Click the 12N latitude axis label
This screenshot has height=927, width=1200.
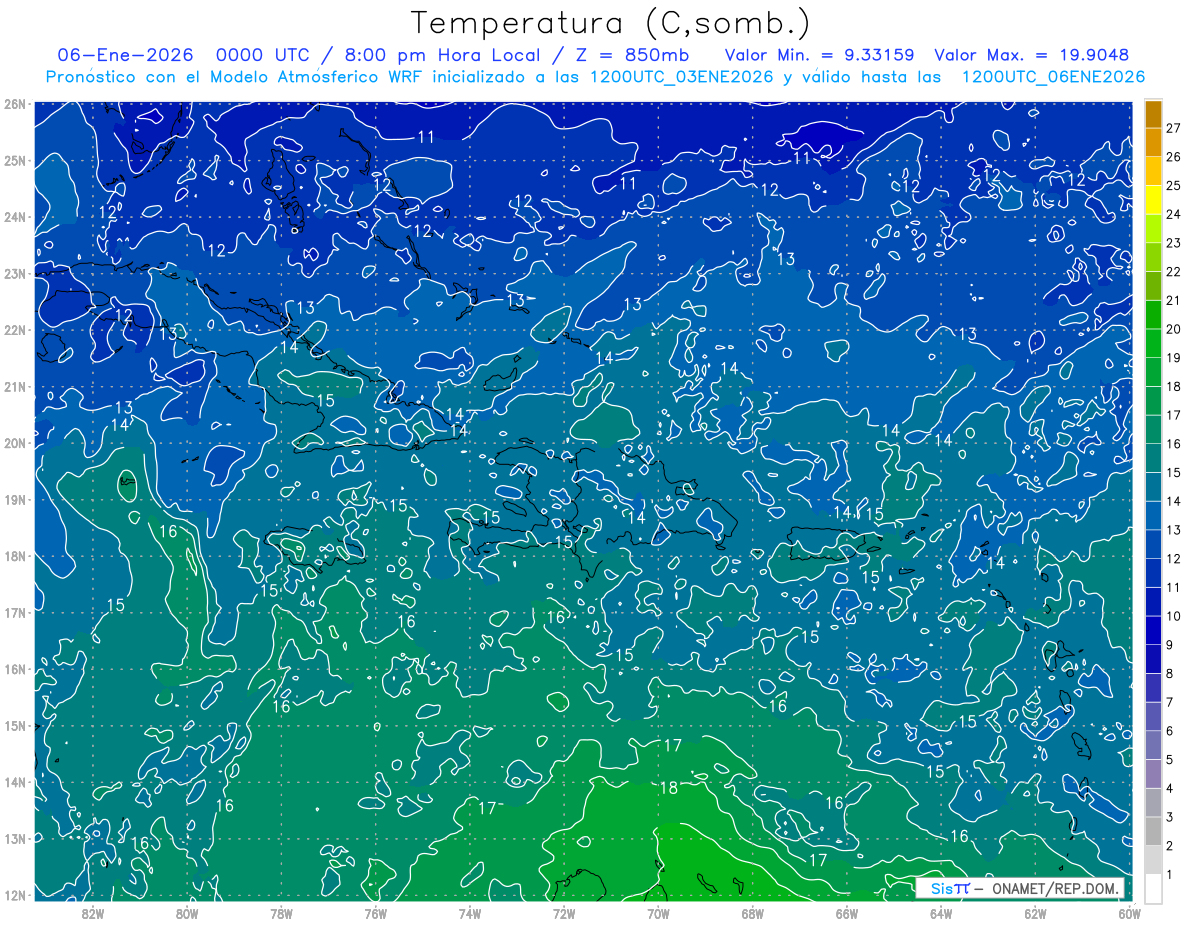pyautogui.click(x=15, y=895)
